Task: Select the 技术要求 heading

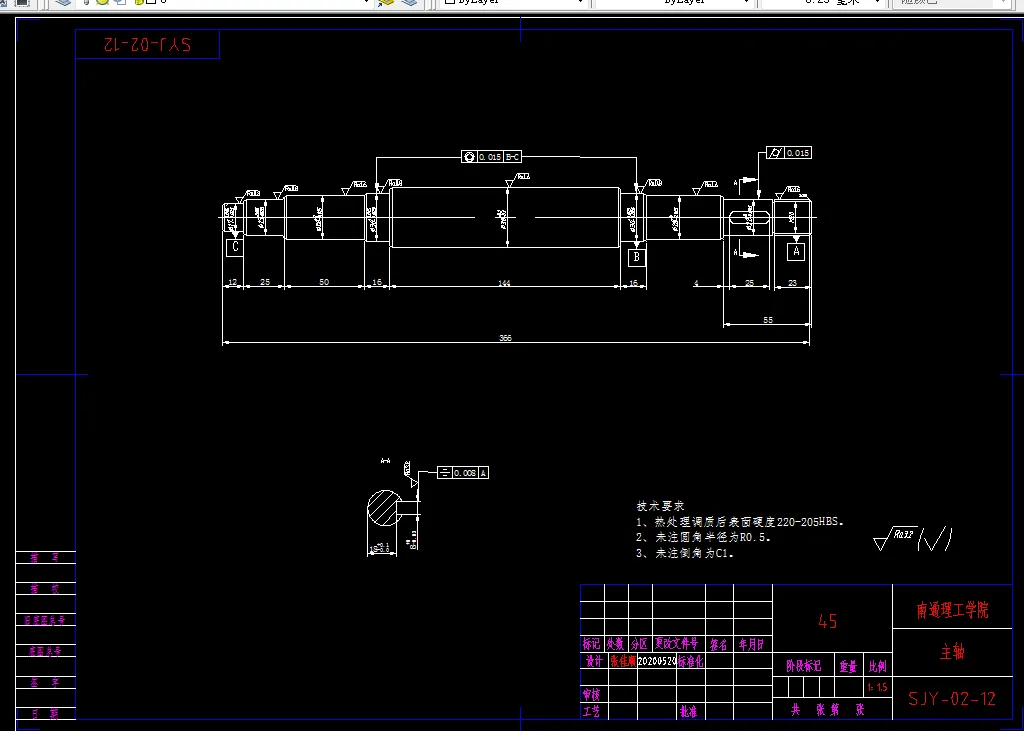Action: 660,506
